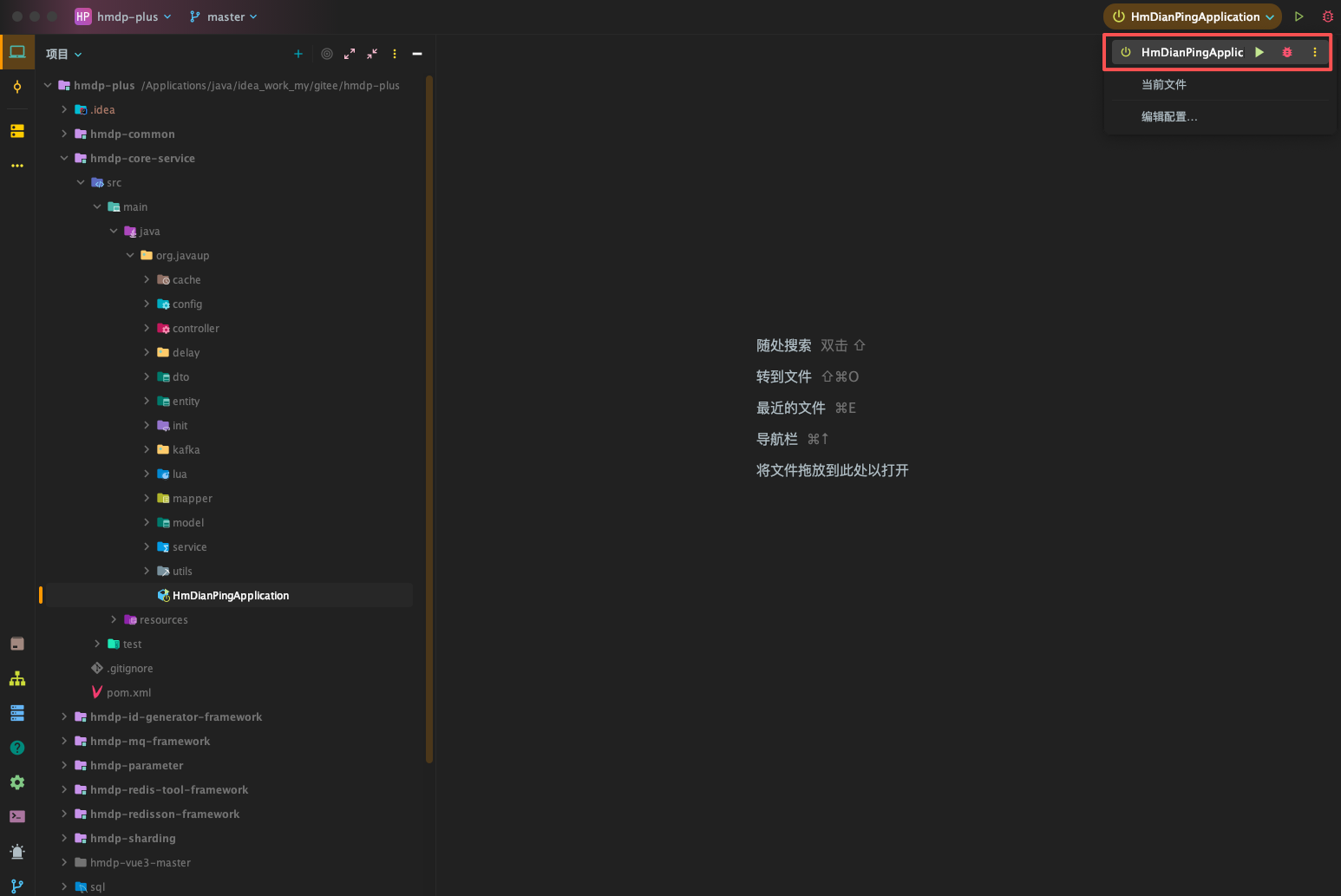Select 当前文件 in the run configuration menu
Image resolution: width=1341 pixels, height=896 pixels.
pos(1163,84)
